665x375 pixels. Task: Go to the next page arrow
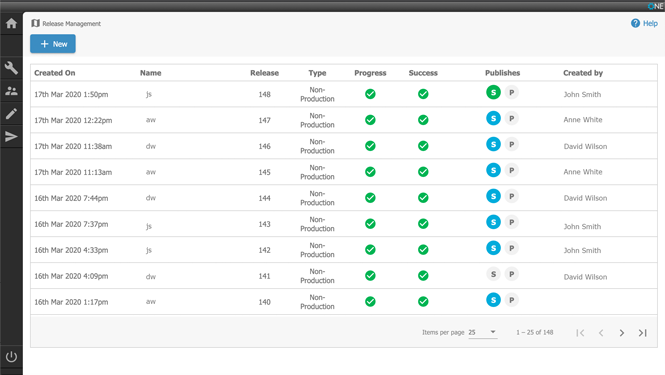(x=621, y=333)
